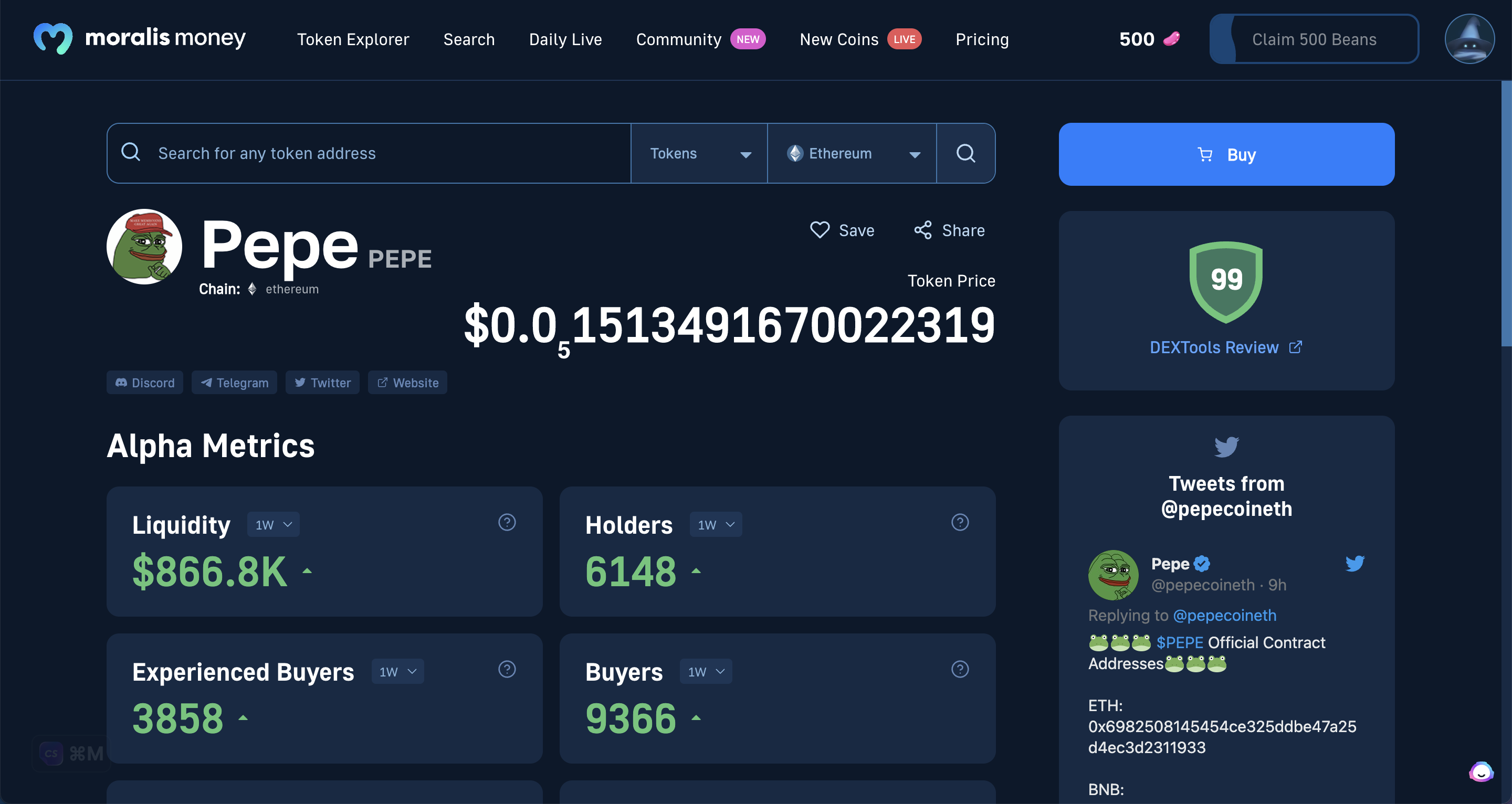Screen dimensions: 1512x804
Task: Change chain via Ethereum dropdown
Action: click(x=852, y=153)
